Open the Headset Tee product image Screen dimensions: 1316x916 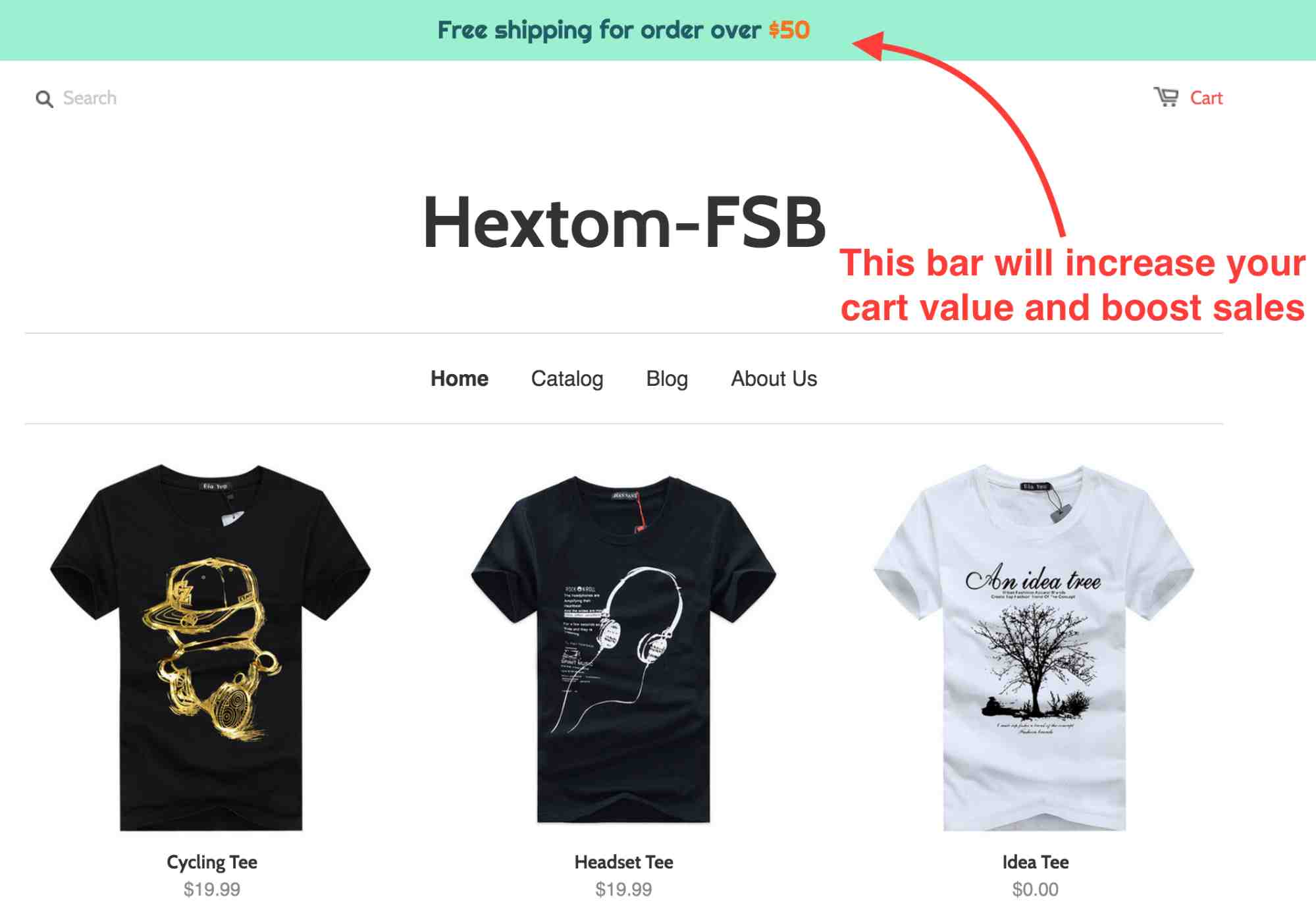(x=623, y=648)
